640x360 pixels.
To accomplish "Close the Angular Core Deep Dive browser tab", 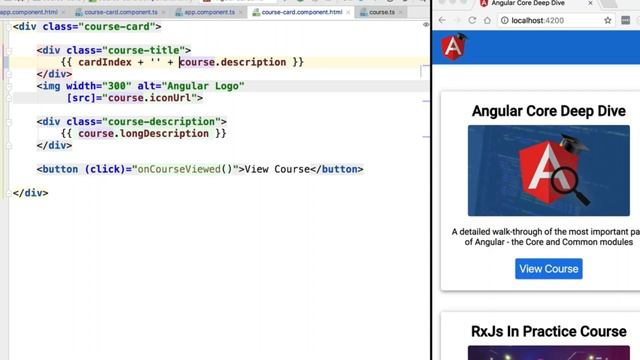I will 590,3.
